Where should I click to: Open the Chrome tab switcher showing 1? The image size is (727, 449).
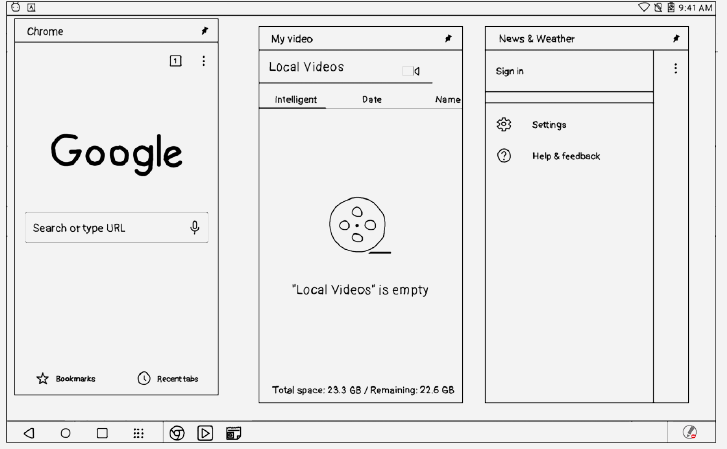click(x=176, y=61)
